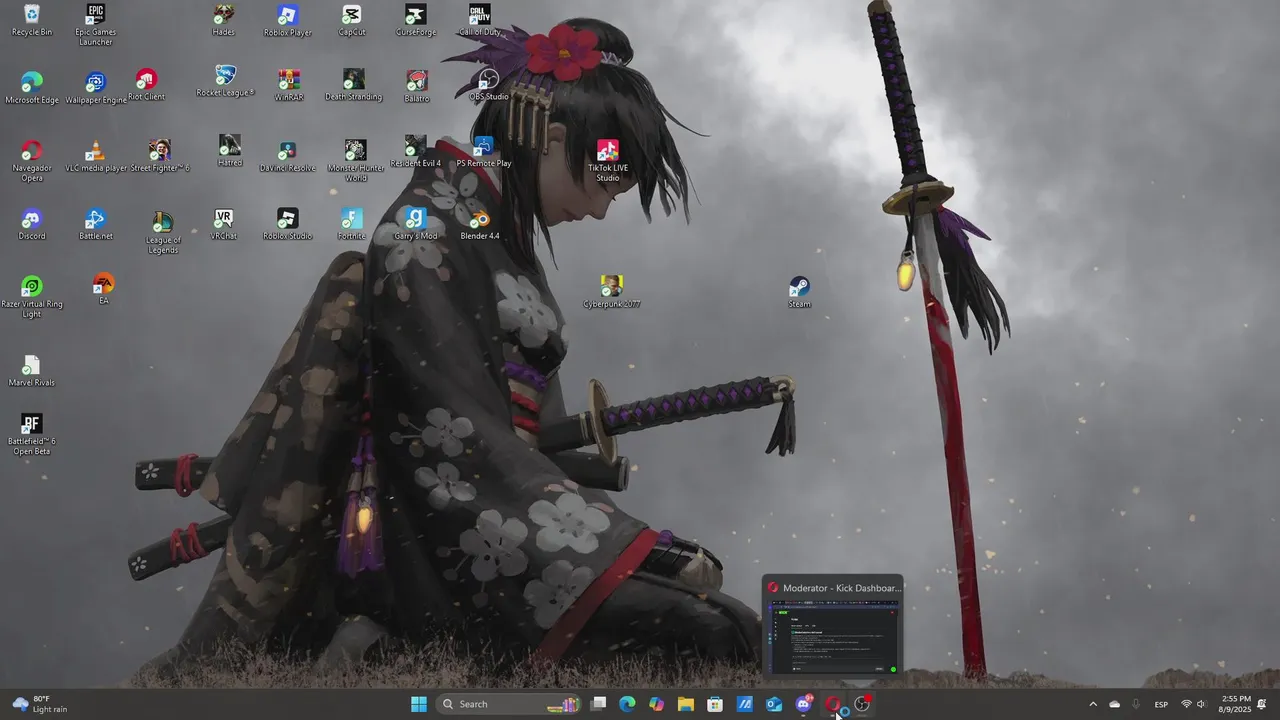Image resolution: width=1280 pixels, height=720 pixels.
Task: Click the OneDrive cloud tray icon
Action: [1114, 704]
